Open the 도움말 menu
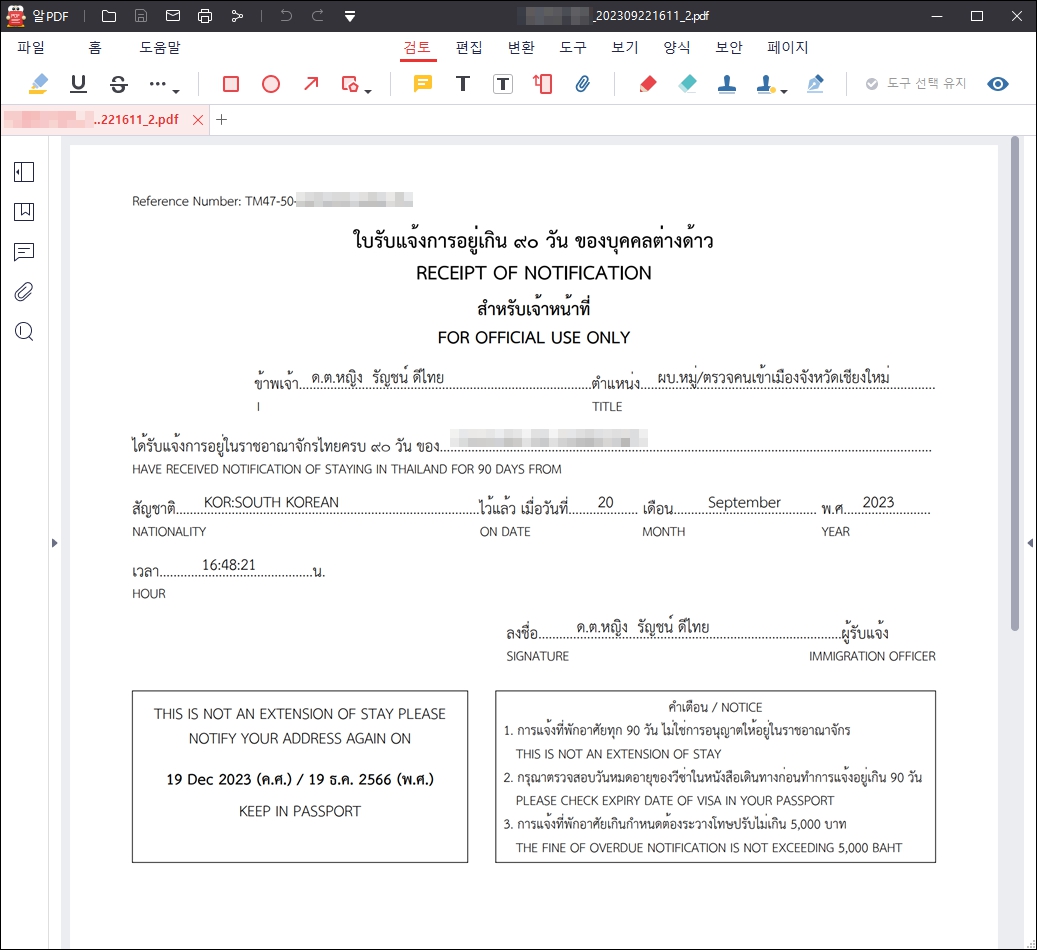 coord(159,48)
